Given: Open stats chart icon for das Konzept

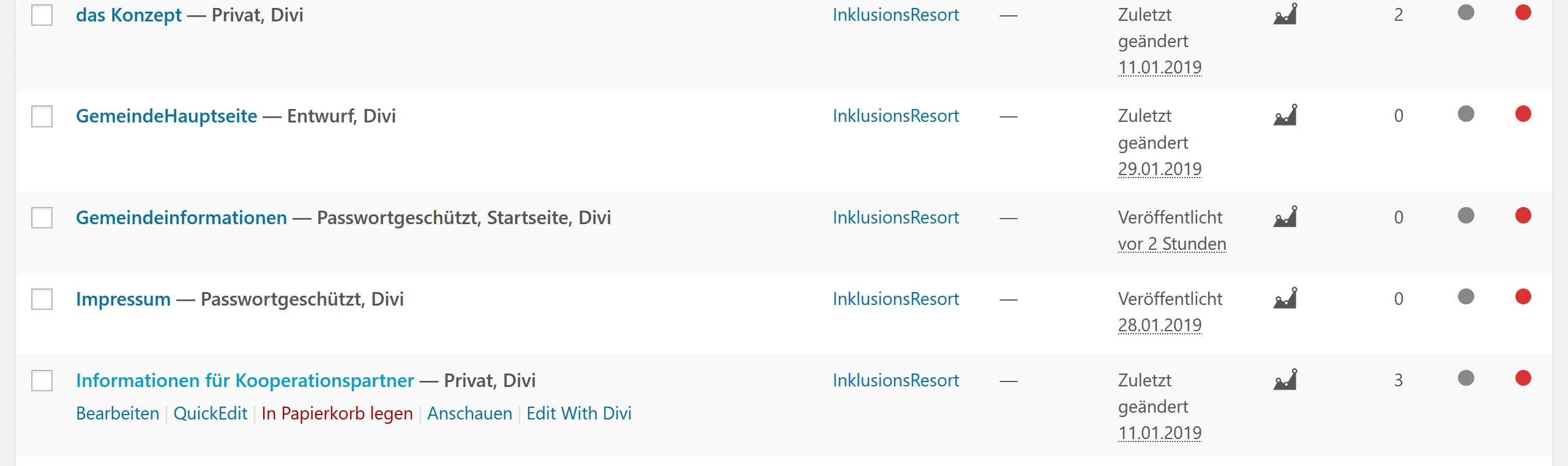Looking at the screenshot, I should coord(1285,13).
